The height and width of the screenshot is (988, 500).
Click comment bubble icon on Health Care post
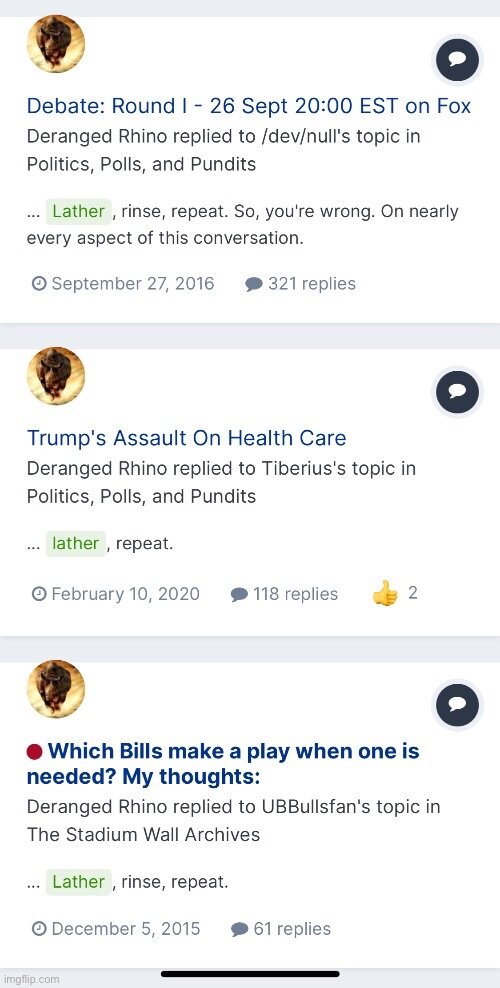click(458, 391)
